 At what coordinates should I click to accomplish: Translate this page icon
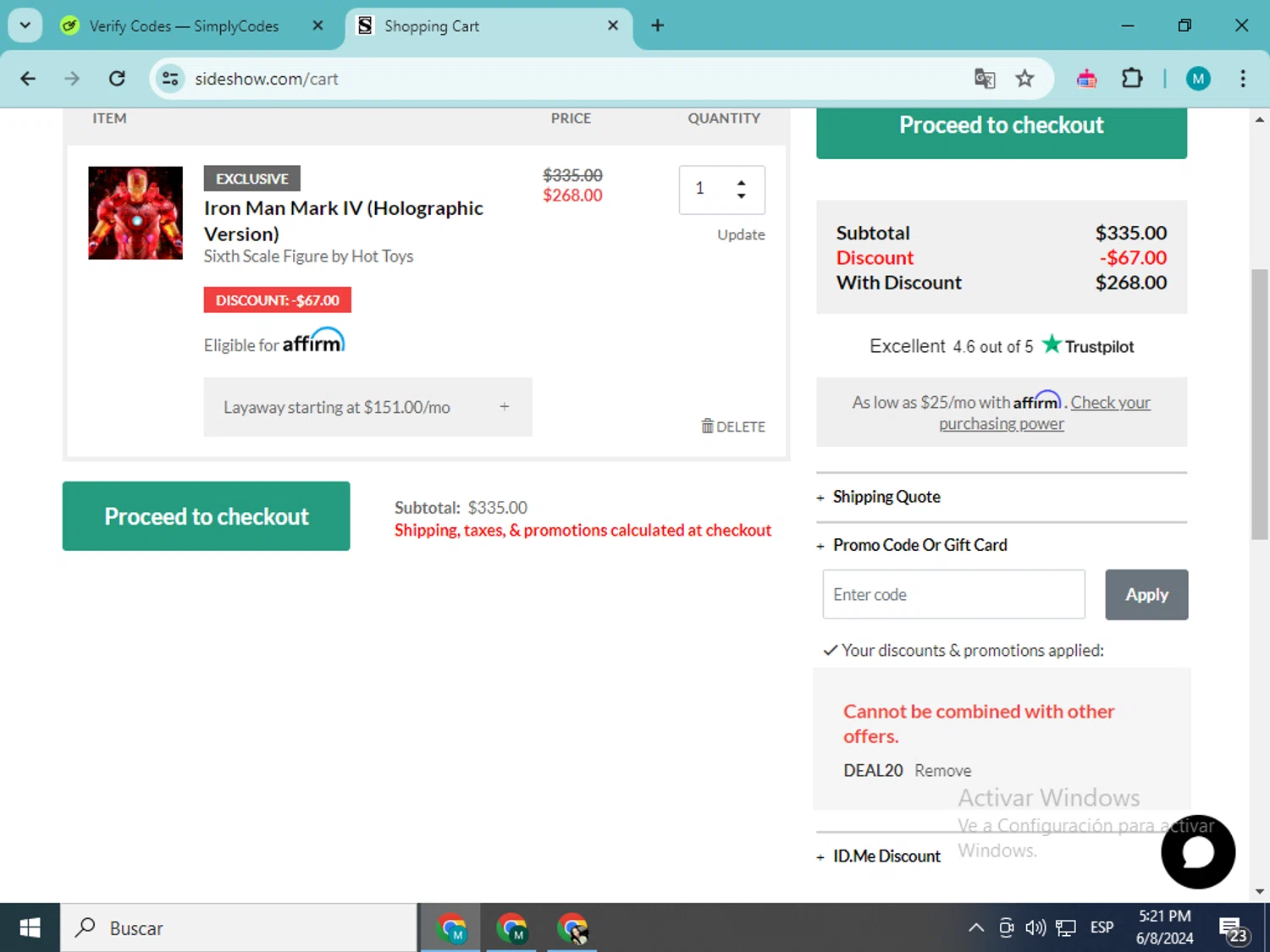pos(985,79)
